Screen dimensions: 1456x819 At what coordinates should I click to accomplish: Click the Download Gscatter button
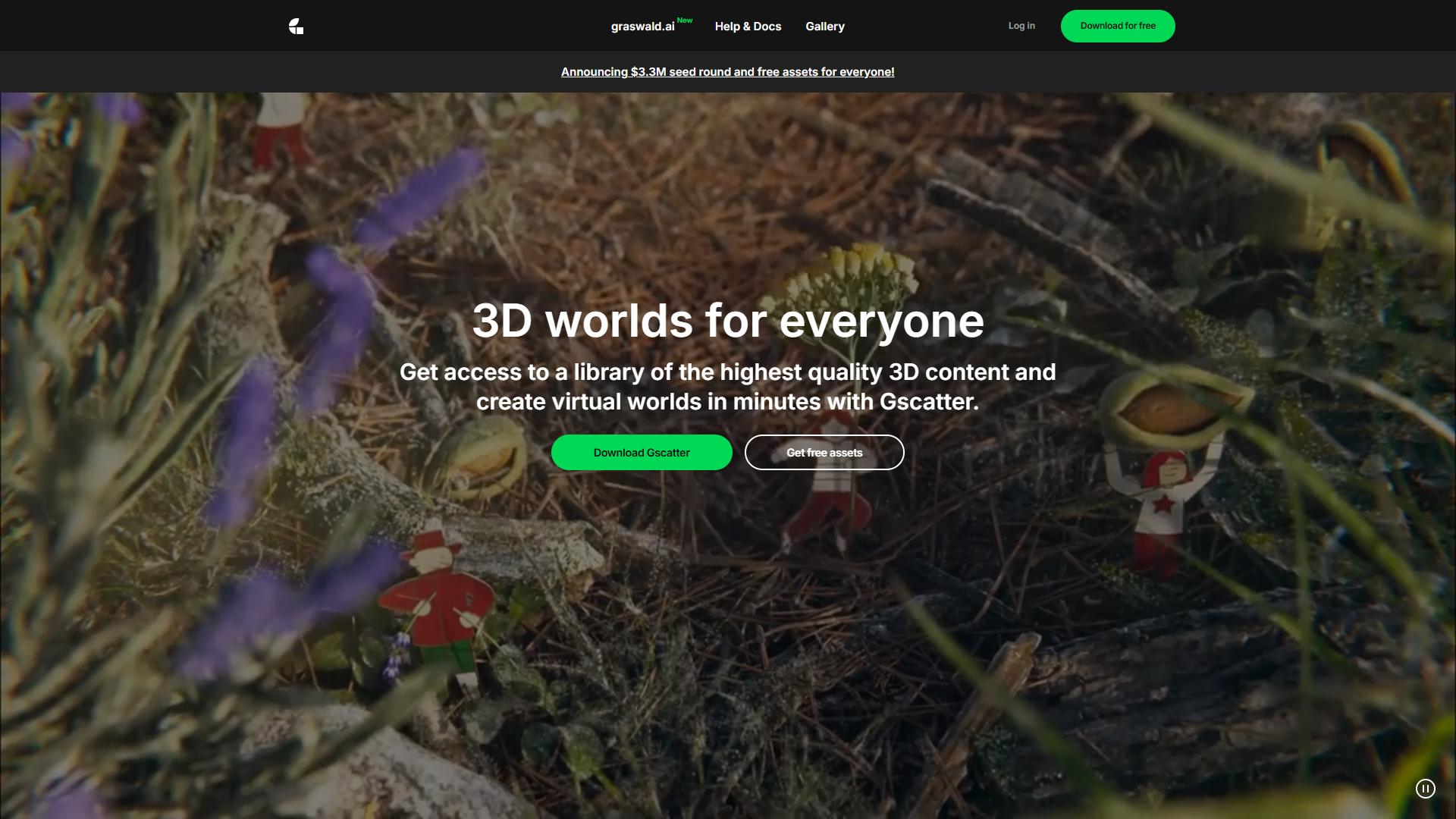coord(642,453)
